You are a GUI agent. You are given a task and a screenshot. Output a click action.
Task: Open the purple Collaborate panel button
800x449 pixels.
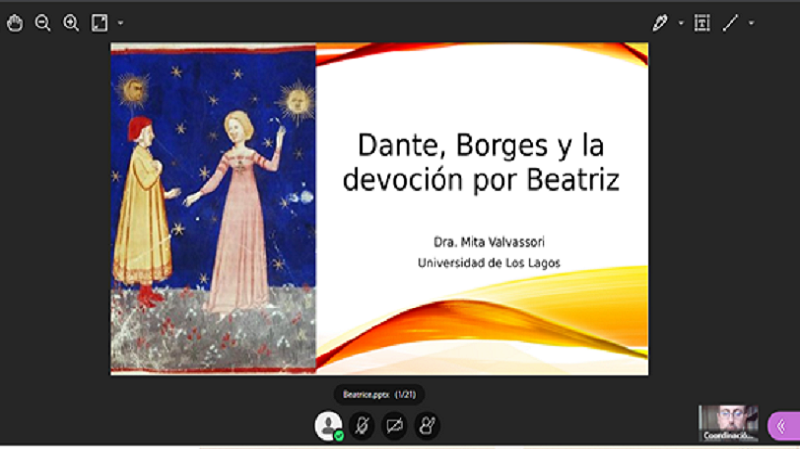tap(783, 426)
